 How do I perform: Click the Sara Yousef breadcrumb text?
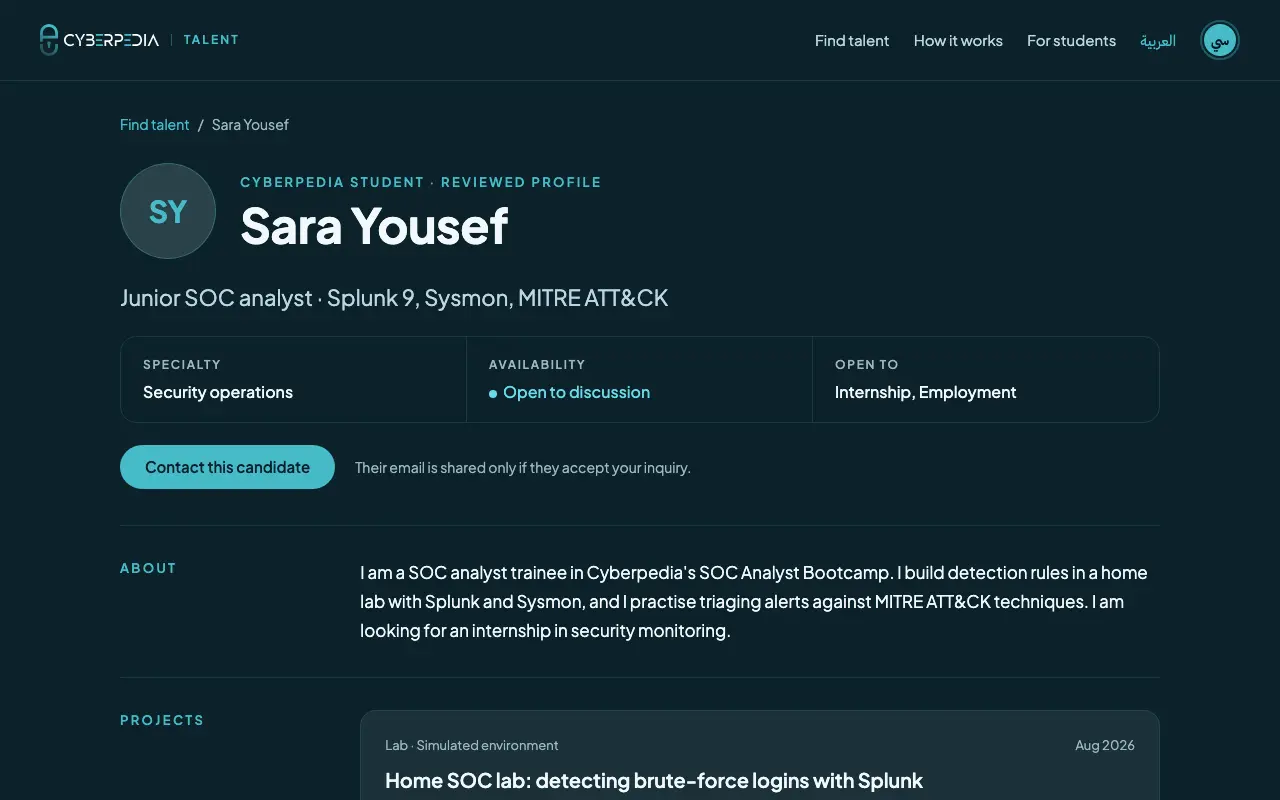click(x=250, y=125)
